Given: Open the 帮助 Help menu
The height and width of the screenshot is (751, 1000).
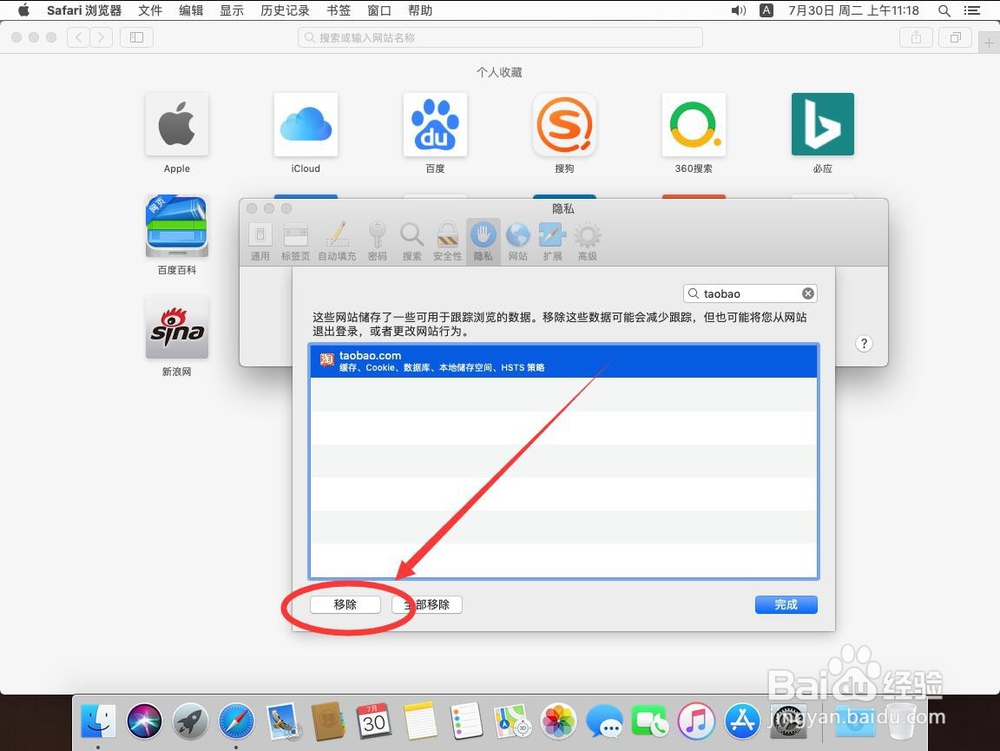Looking at the screenshot, I should (420, 10).
